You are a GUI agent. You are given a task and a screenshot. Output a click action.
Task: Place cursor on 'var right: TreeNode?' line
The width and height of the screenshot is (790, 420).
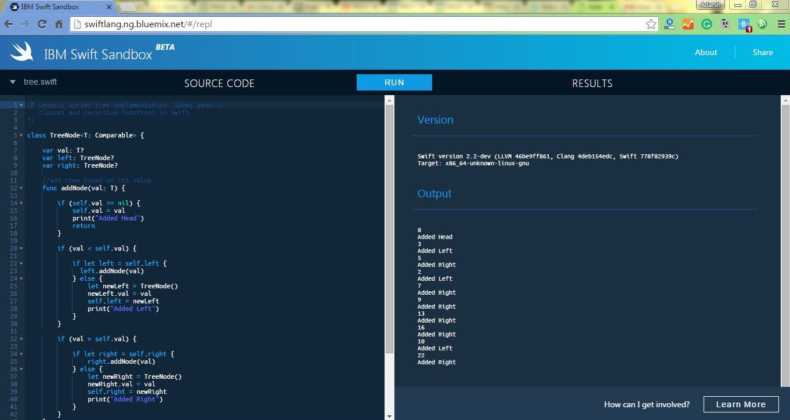tap(80, 165)
